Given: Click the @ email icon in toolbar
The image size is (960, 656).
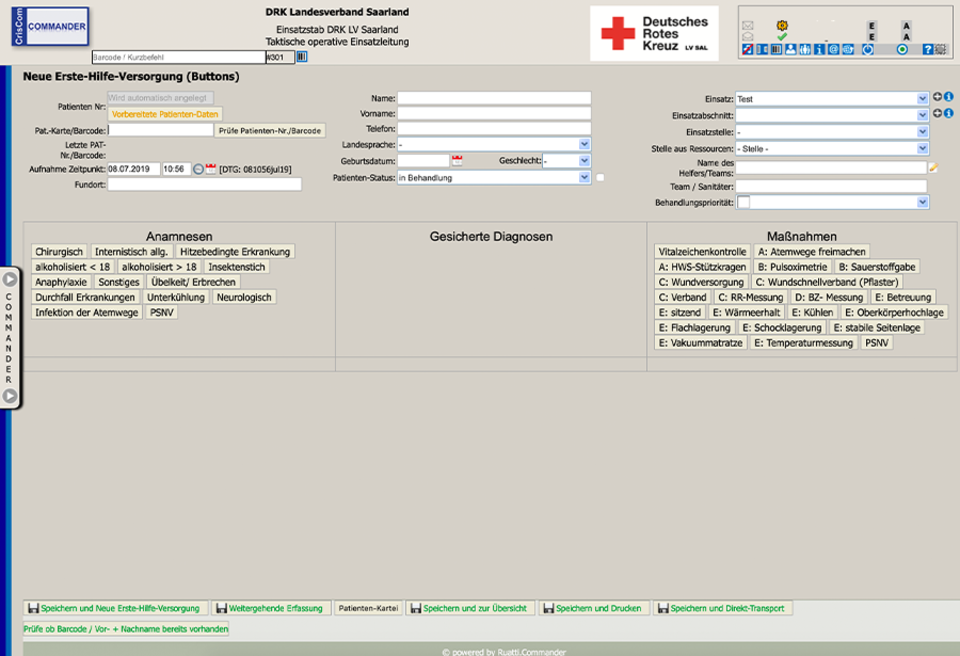Looking at the screenshot, I should click(x=833, y=49).
